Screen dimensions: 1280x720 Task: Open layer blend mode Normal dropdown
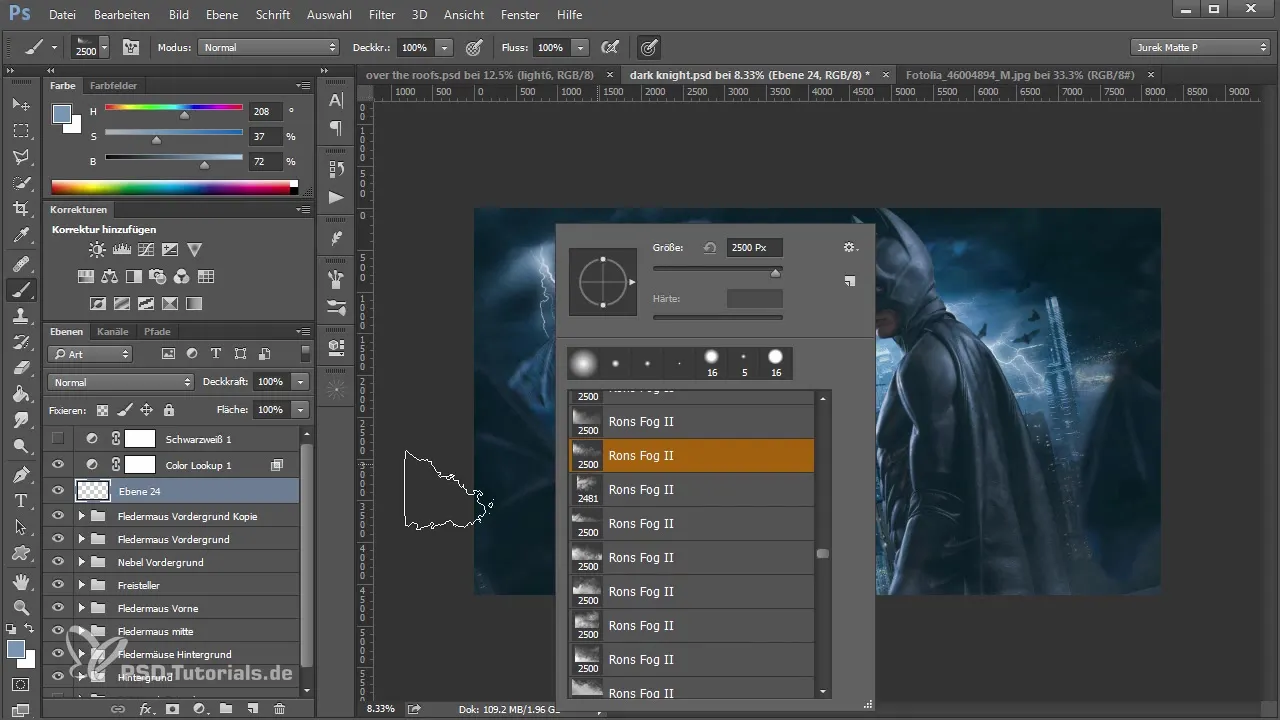click(x=120, y=382)
